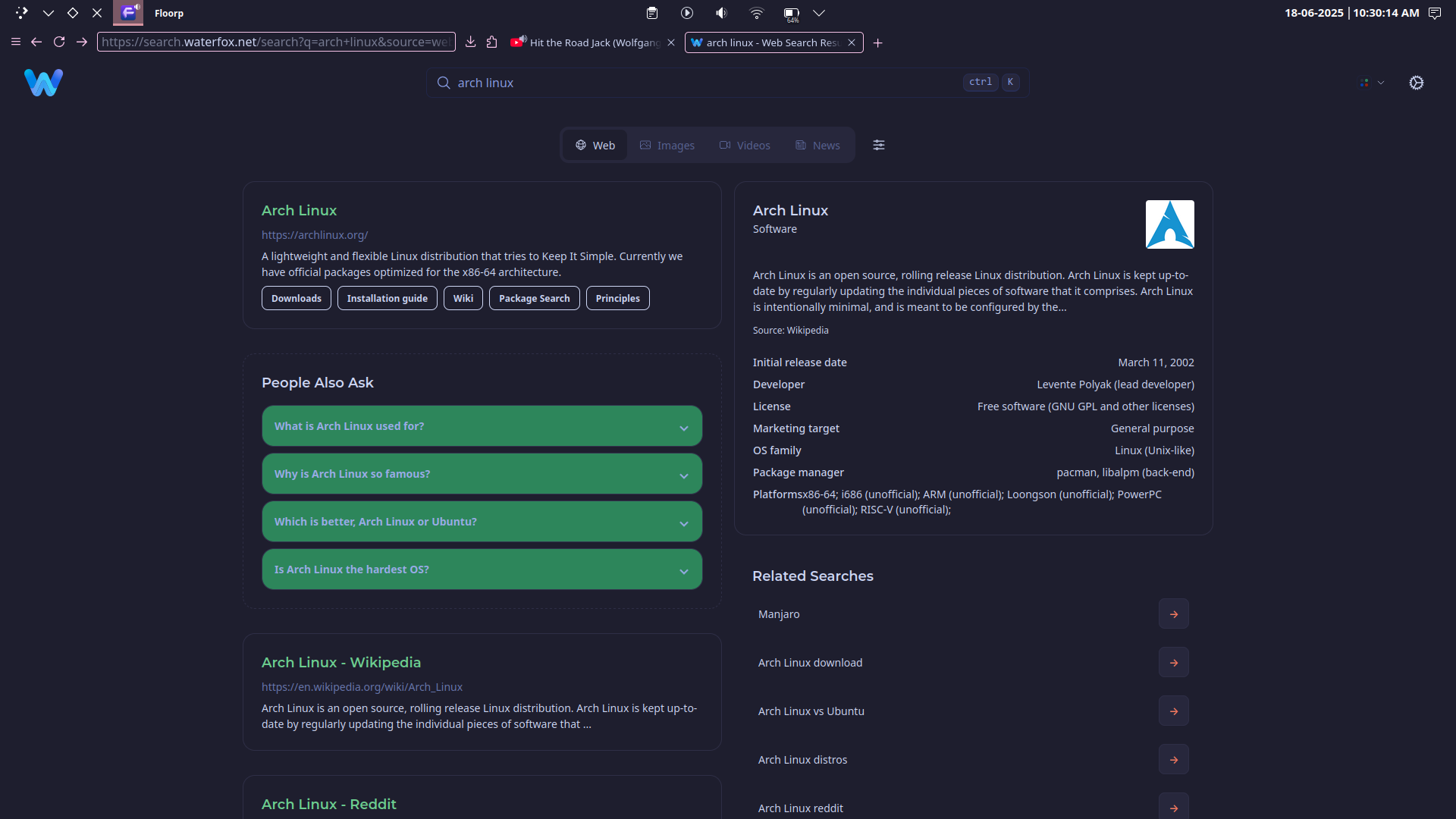
Task: Open the Arch Linux - Reddit result
Action: [329, 804]
